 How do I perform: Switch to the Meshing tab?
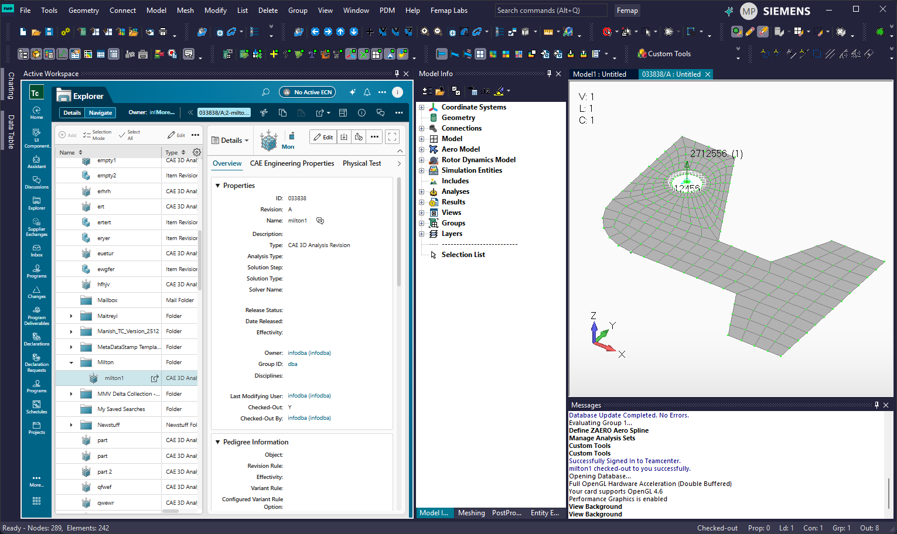click(x=471, y=513)
